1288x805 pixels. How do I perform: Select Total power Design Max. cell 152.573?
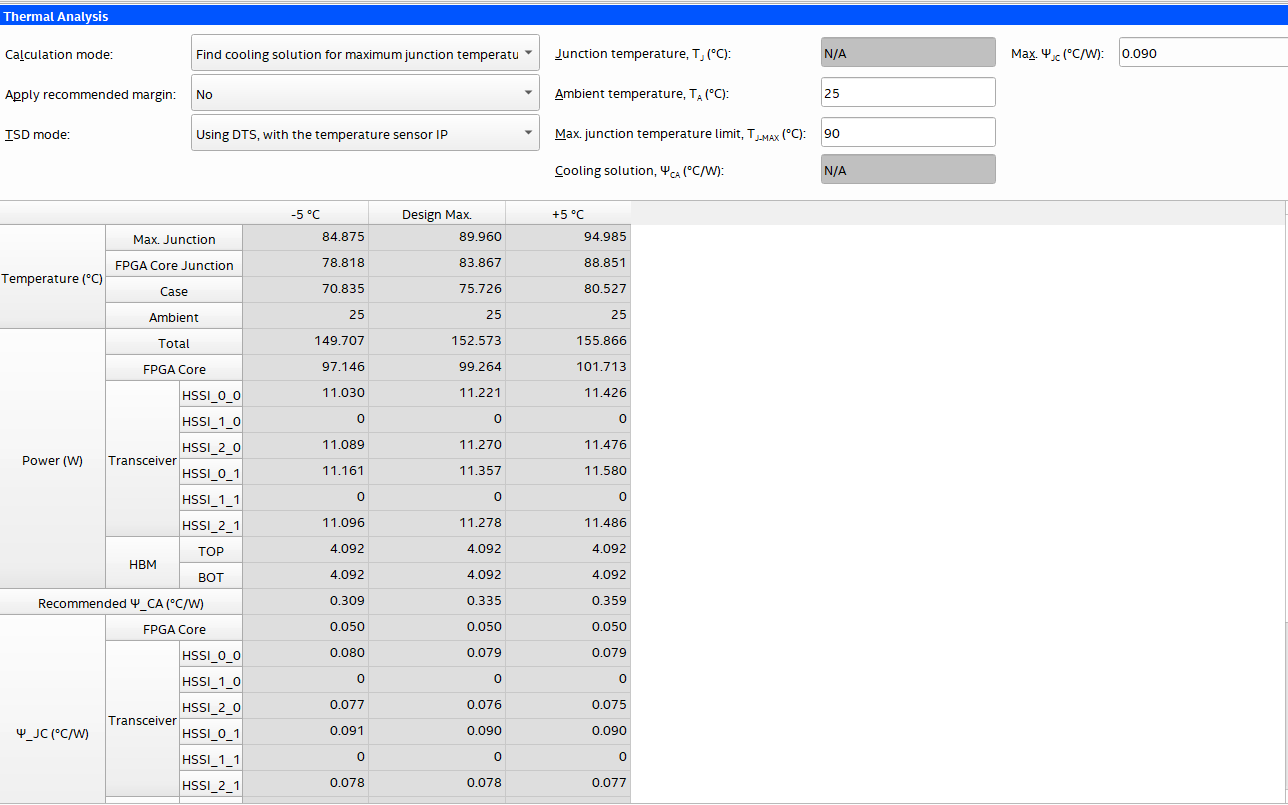click(437, 341)
